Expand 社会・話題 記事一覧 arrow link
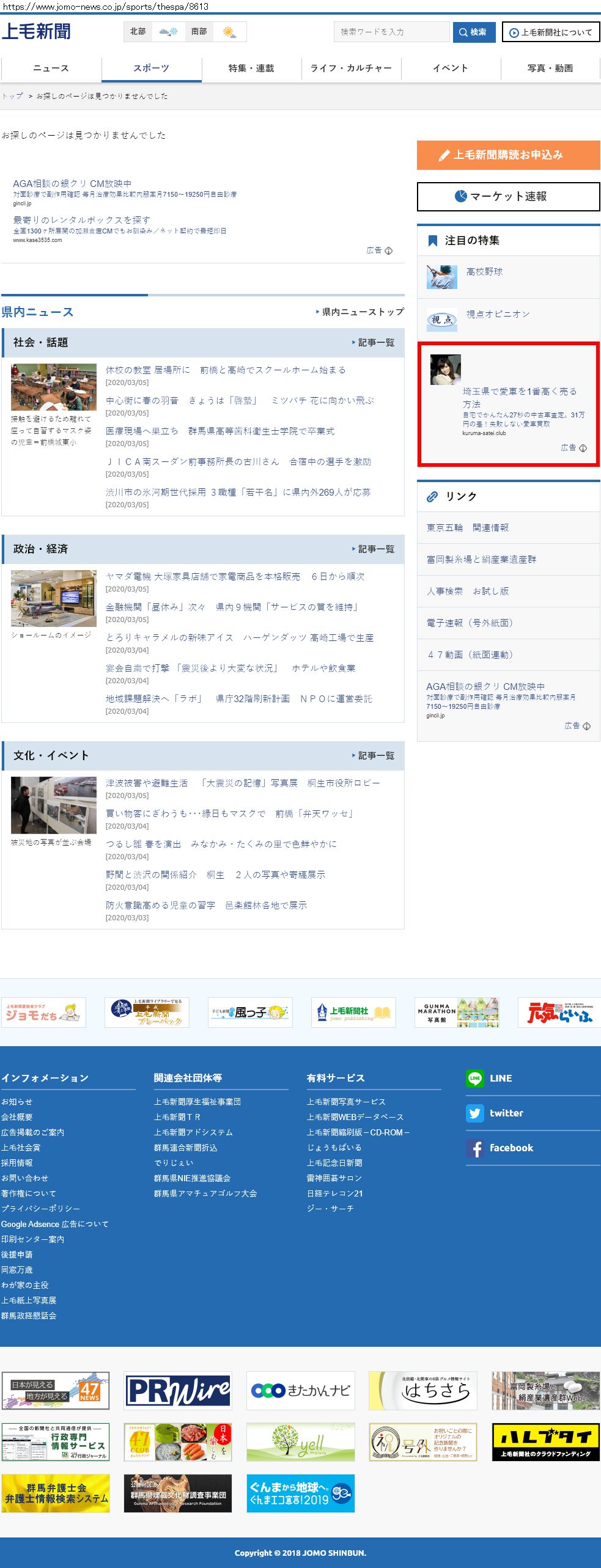 pyautogui.click(x=373, y=343)
